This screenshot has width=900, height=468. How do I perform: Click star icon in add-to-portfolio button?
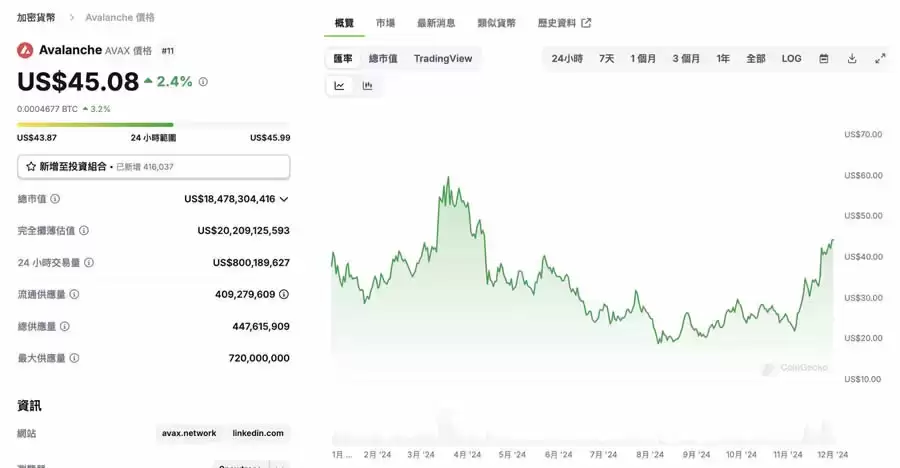31,167
